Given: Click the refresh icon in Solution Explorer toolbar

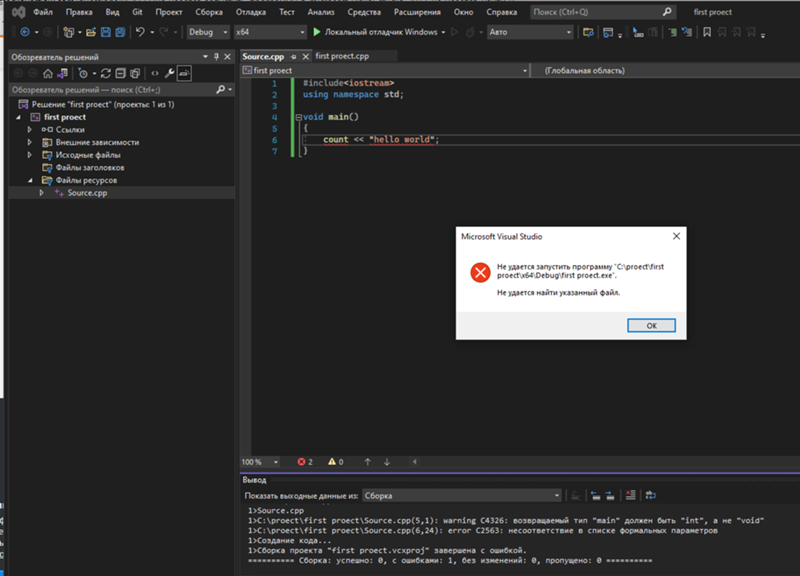Looking at the screenshot, I should click(x=106, y=74).
